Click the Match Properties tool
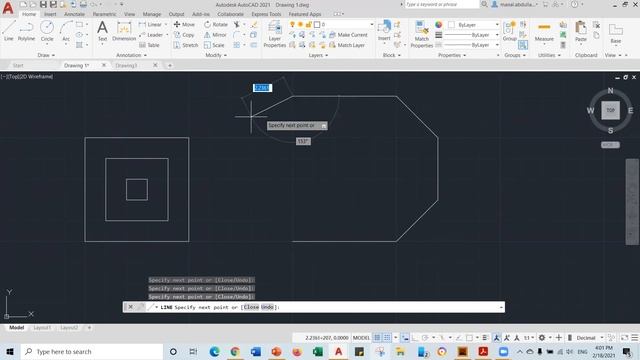640x360 pixels. 422,34
